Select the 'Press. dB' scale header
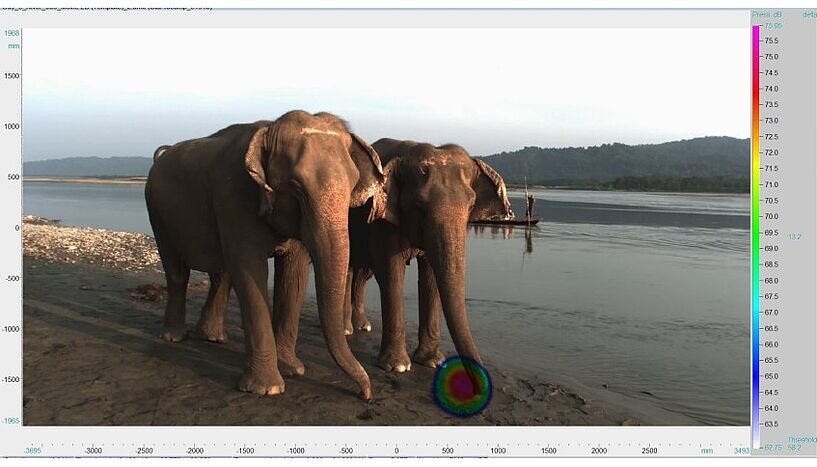 tap(767, 15)
